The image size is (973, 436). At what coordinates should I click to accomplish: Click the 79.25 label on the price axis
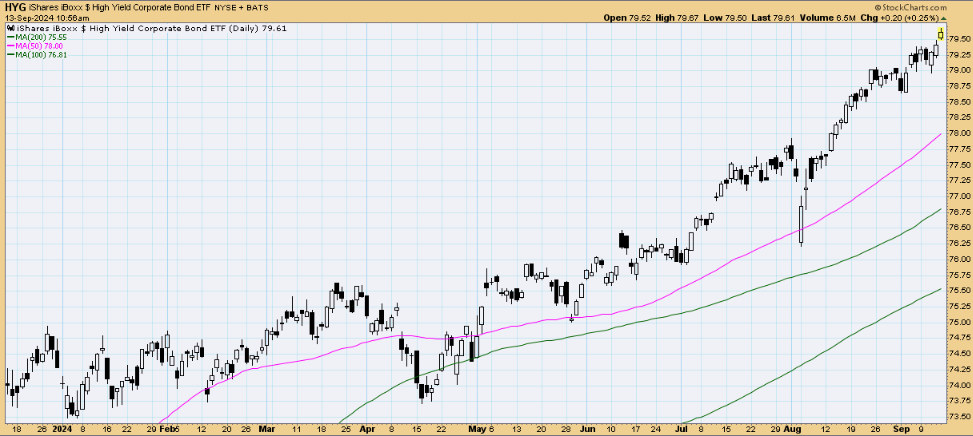959,55
